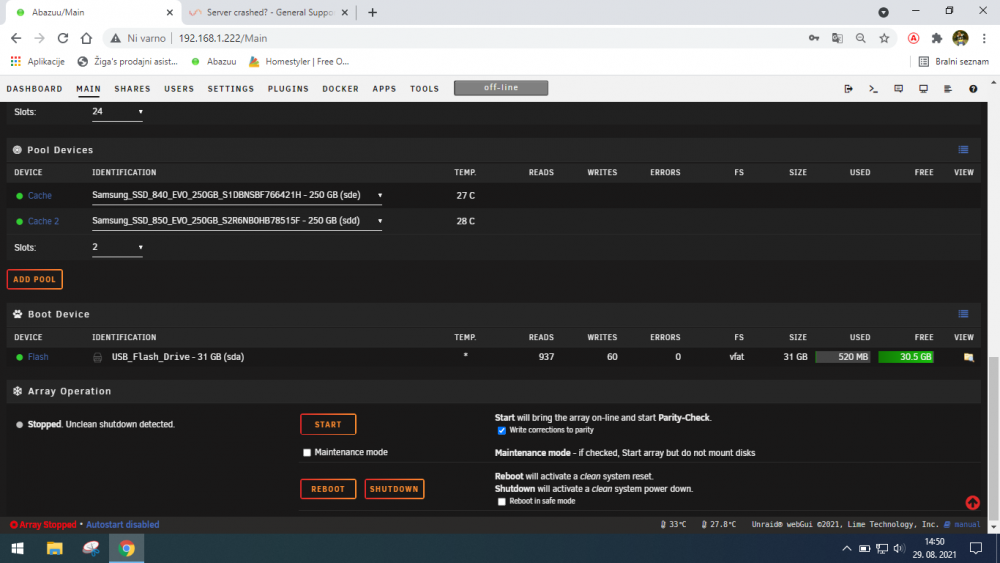Click green status dot for Flash

click(x=19, y=357)
